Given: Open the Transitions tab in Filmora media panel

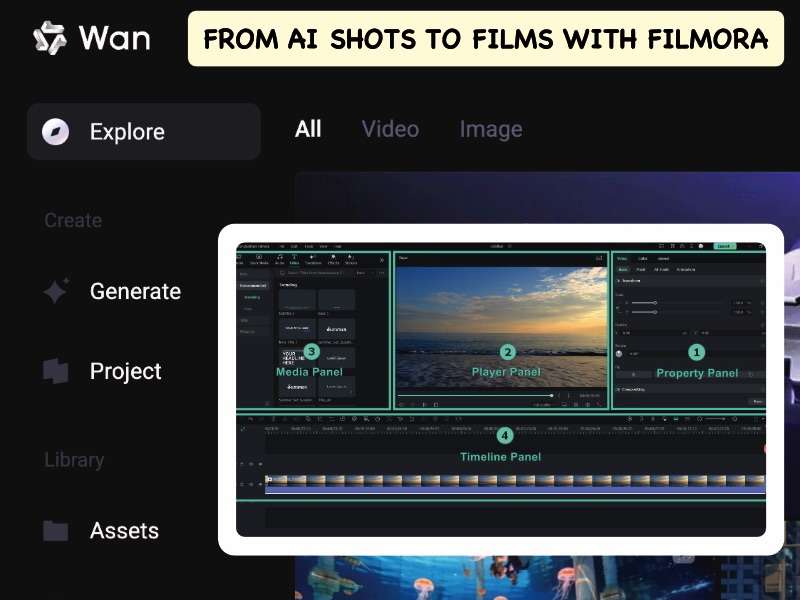Looking at the screenshot, I should [313, 259].
